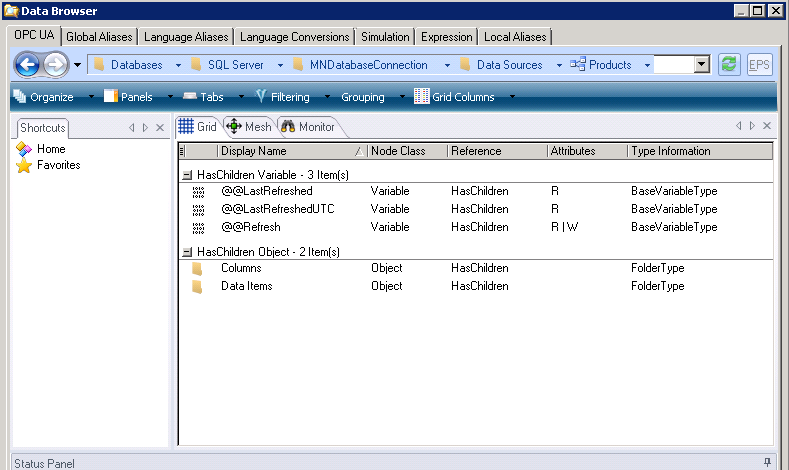The height and width of the screenshot is (470, 789).
Task: Pin the Status Panel
Action: pyautogui.click(x=768, y=462)
